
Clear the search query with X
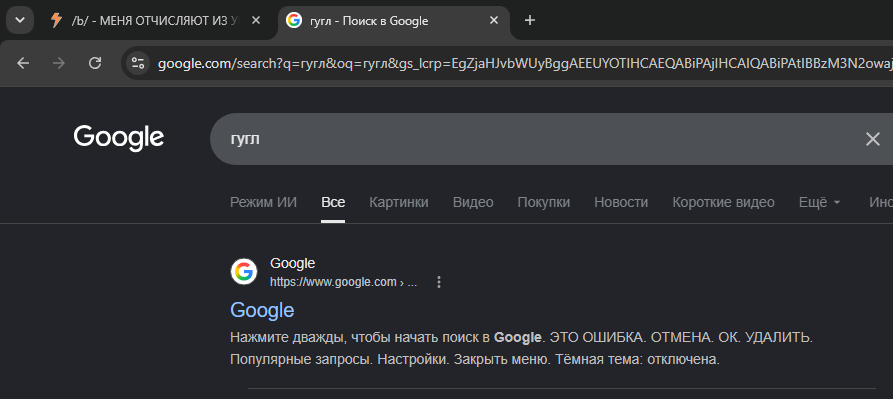pyautogui.click(x=872, y=139)
